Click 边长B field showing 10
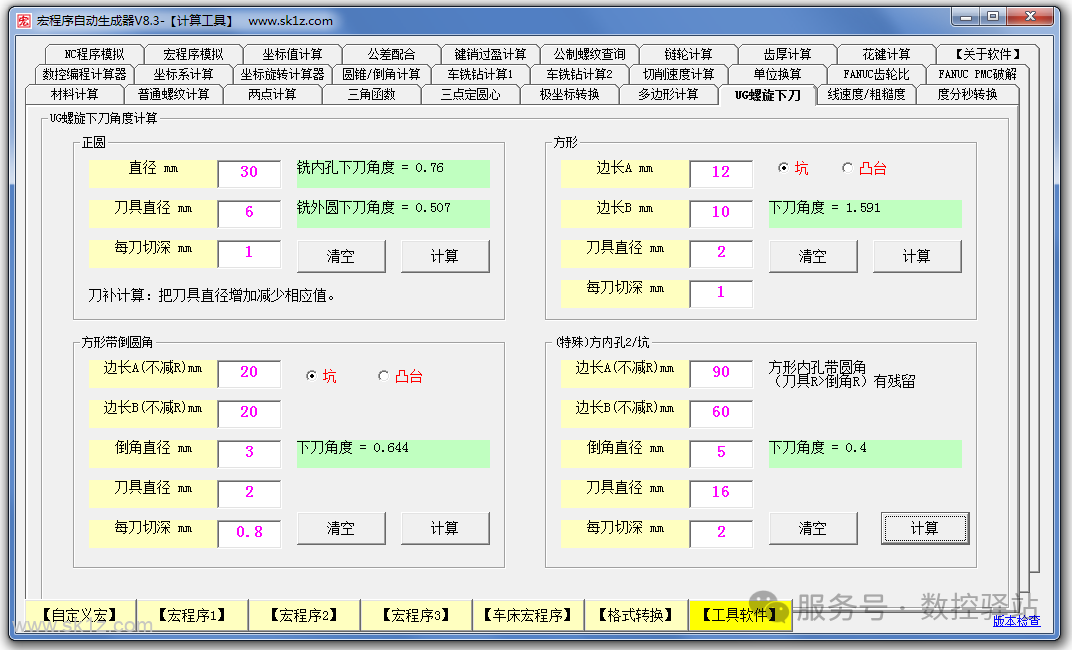Viewport: 1072px width, 650px height. [721, 214]
